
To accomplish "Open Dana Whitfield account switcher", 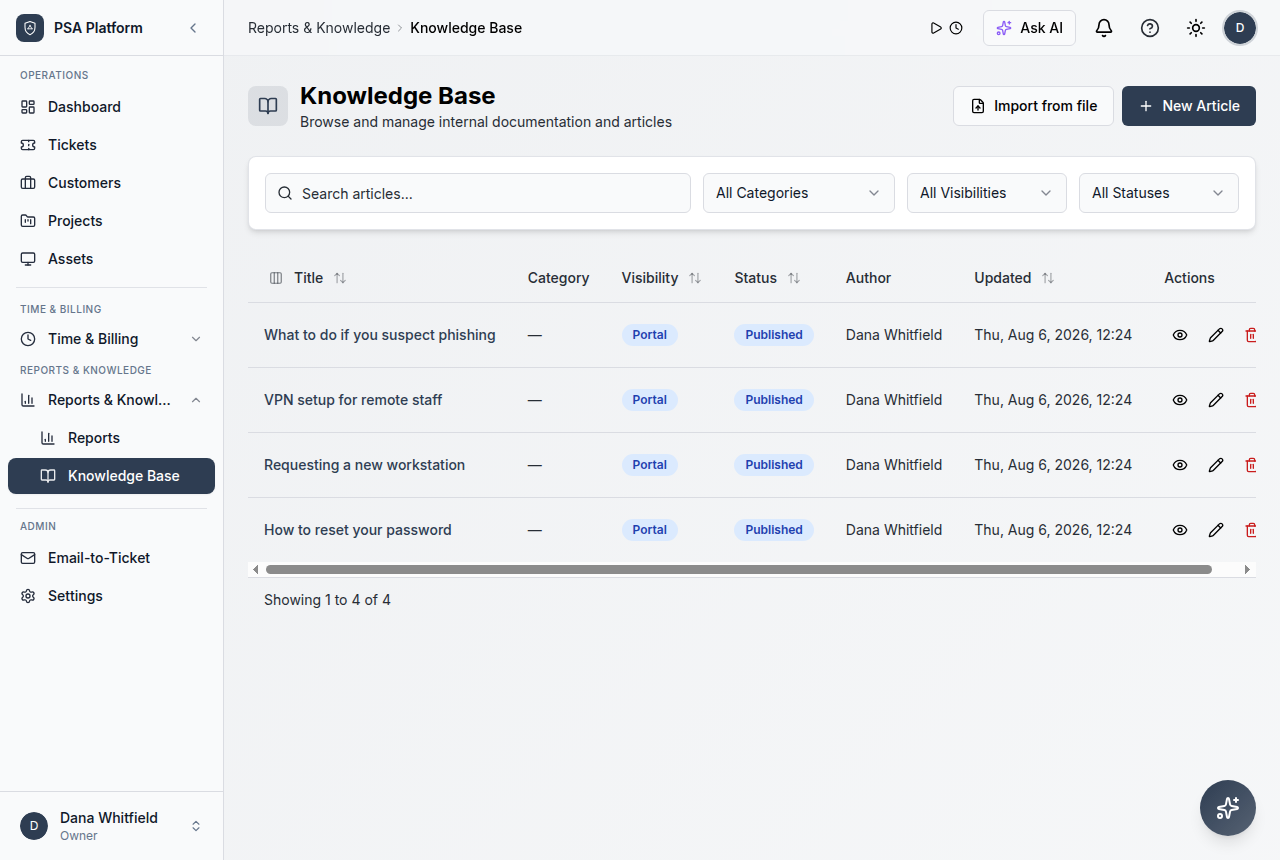I will pos(111,825).
